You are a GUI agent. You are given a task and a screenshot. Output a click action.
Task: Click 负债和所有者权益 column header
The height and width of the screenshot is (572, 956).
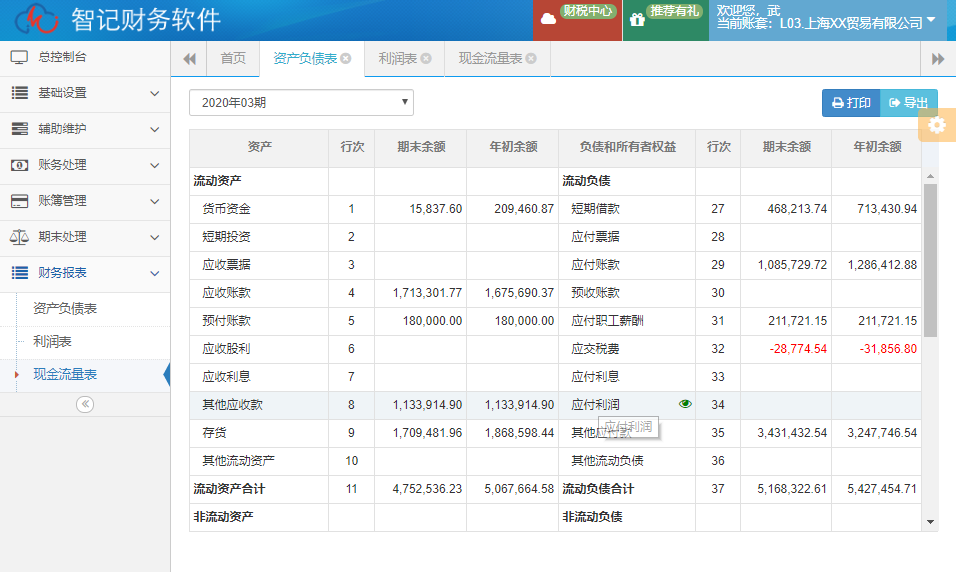coord(627,146)
